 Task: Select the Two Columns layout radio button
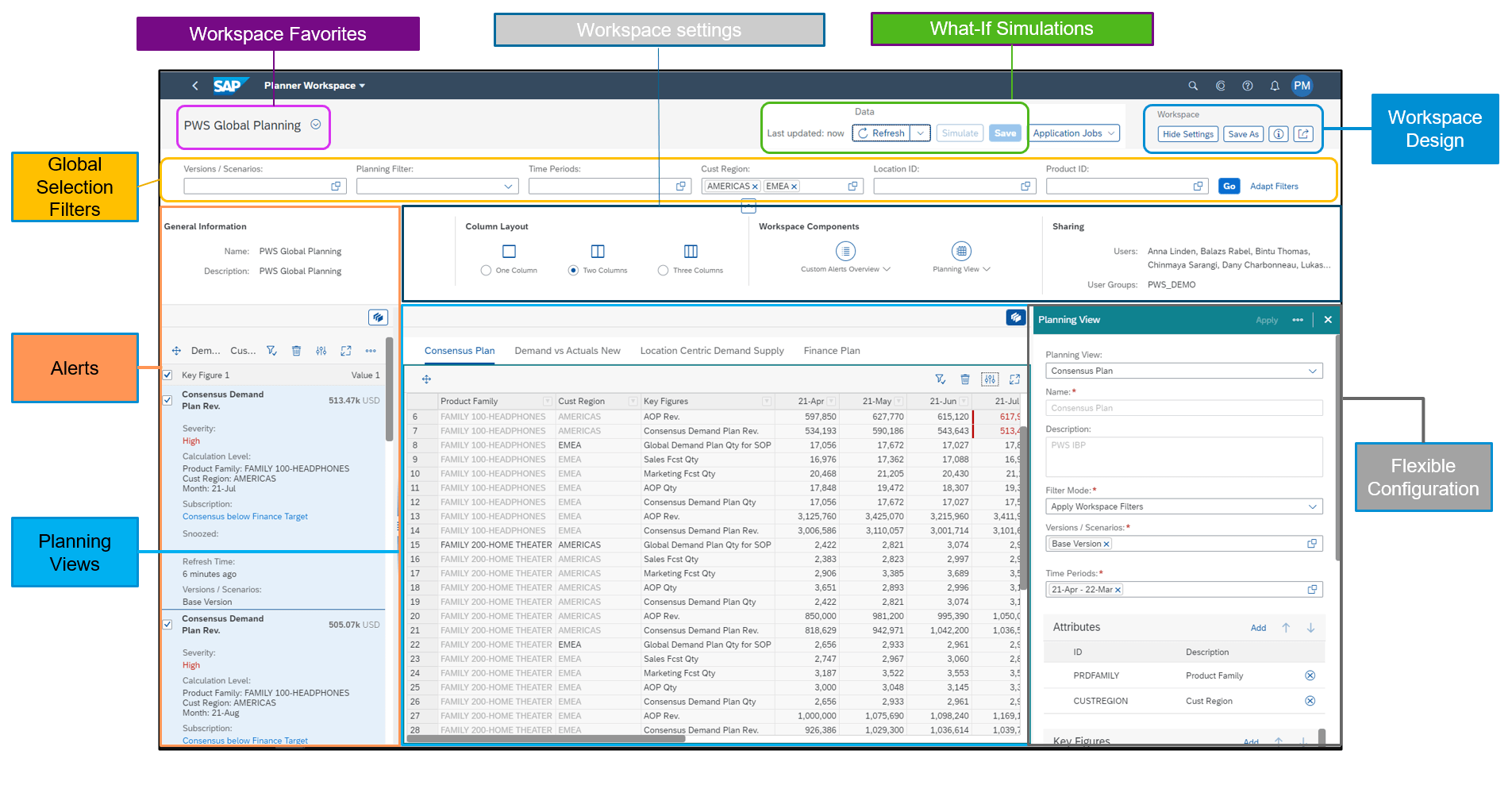pos(573,270)
